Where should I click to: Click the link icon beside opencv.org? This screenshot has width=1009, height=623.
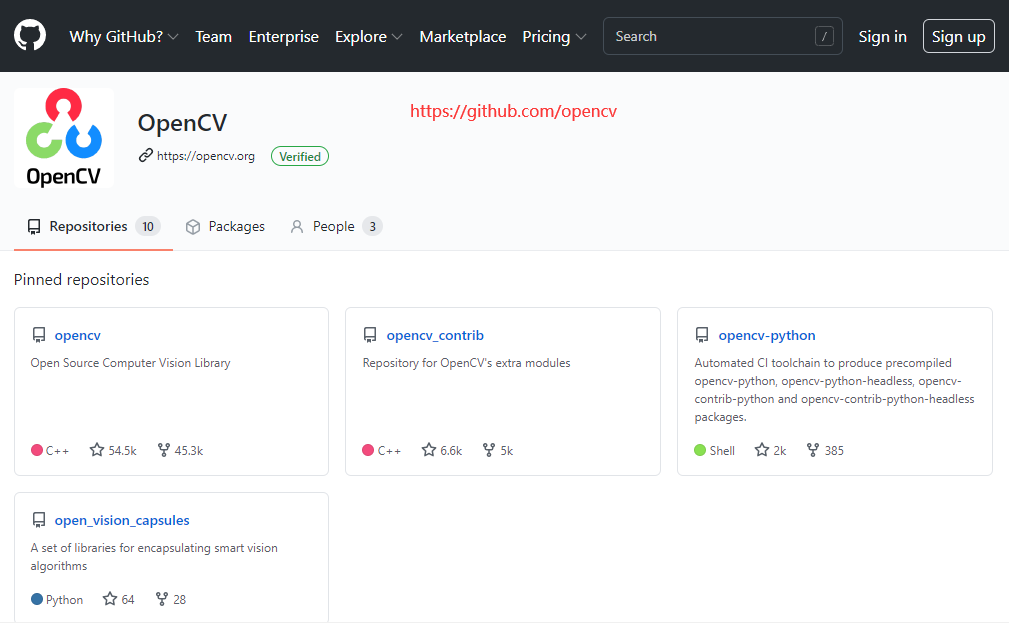point(145,155)
